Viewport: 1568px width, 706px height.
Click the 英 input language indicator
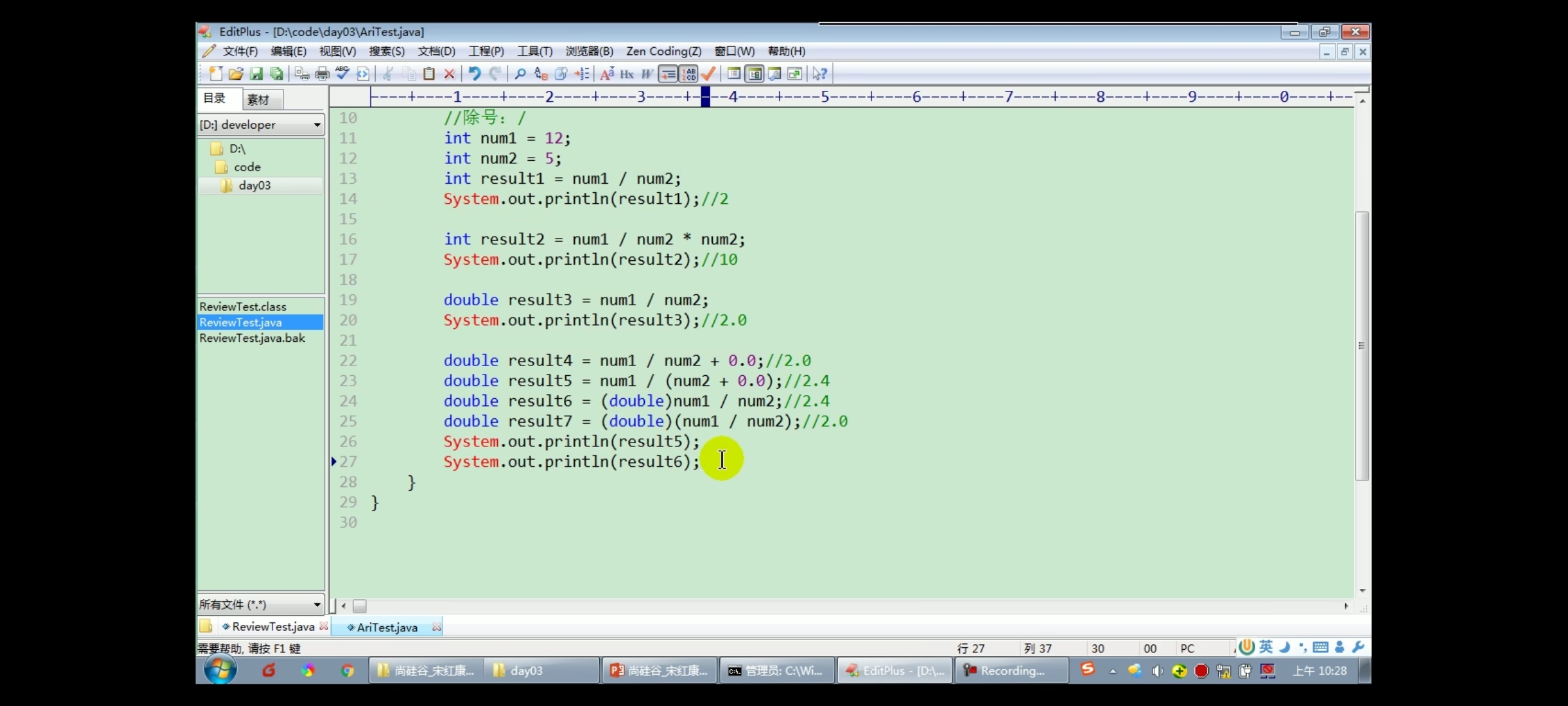coord(1266,647)
